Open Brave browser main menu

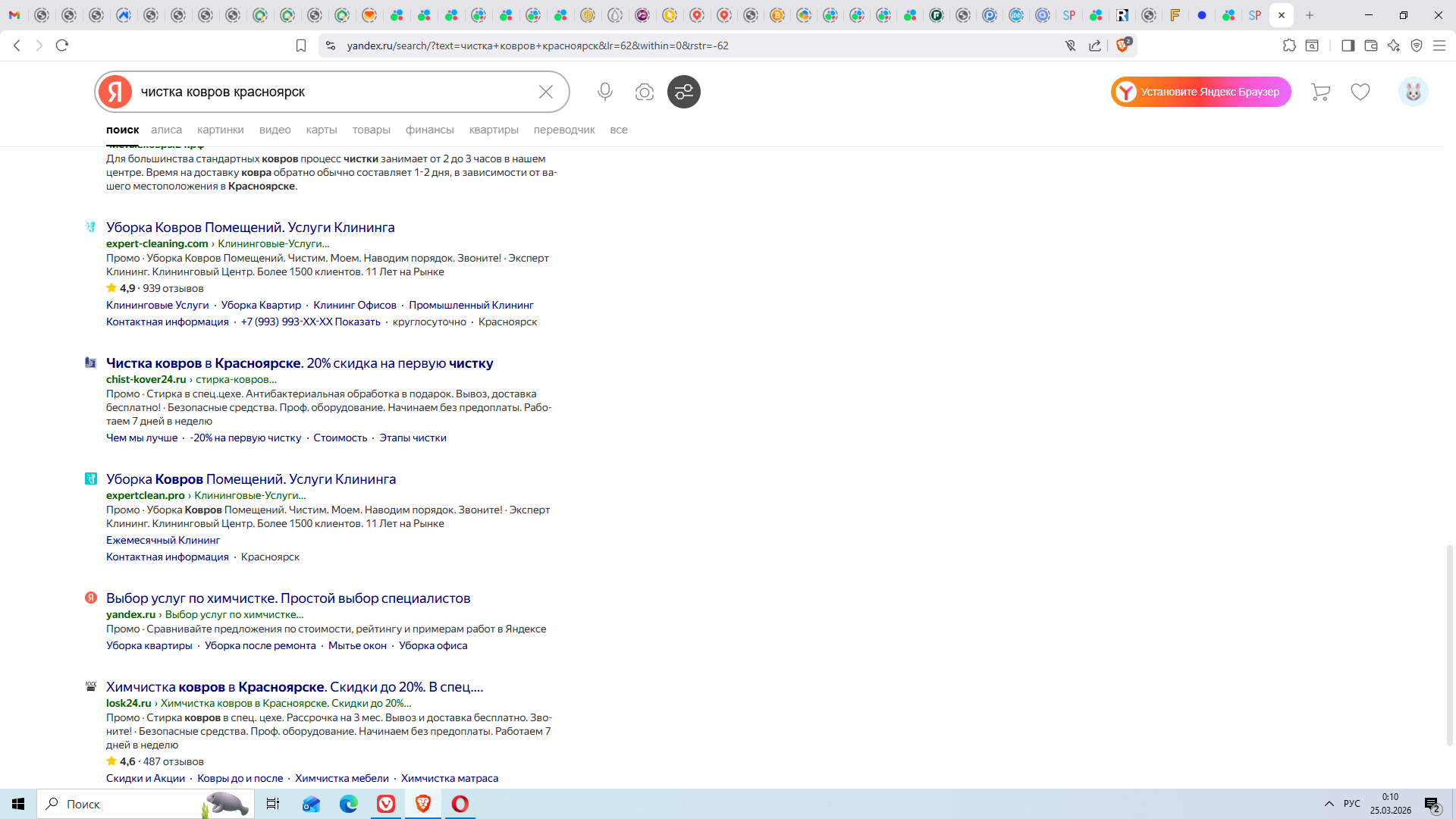[x=1439, y=45]
